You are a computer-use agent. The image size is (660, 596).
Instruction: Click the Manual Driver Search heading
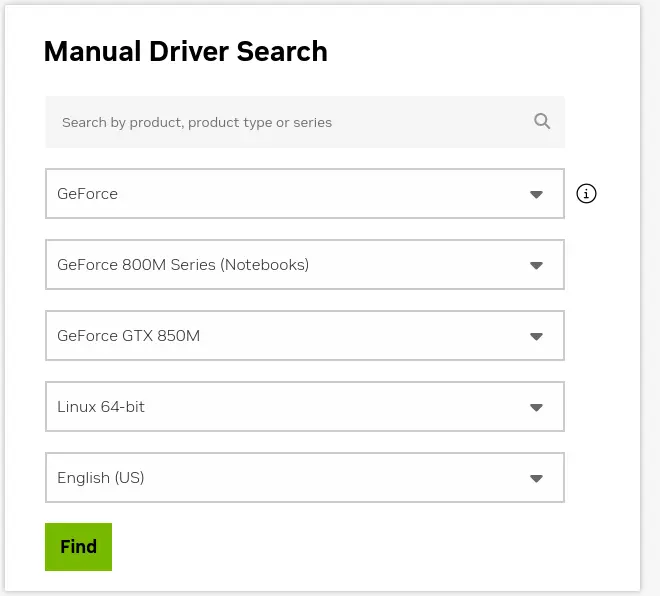[x=185, y=52]
